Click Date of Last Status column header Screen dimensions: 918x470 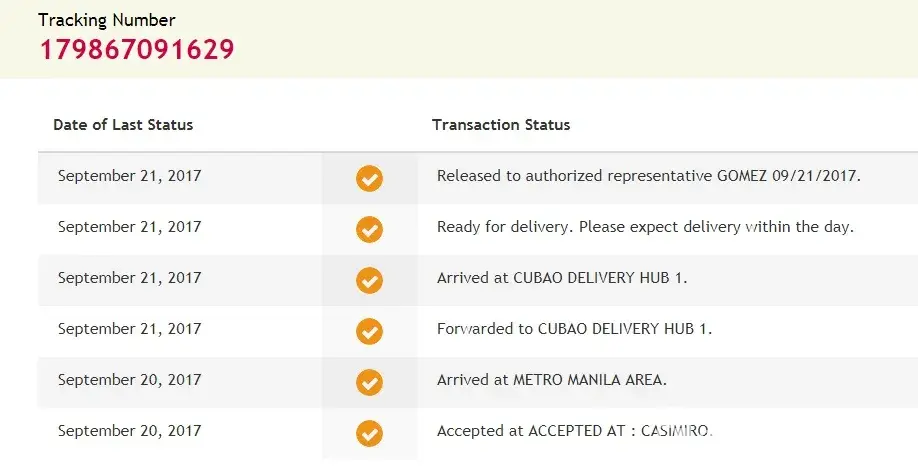click(123, 125)
